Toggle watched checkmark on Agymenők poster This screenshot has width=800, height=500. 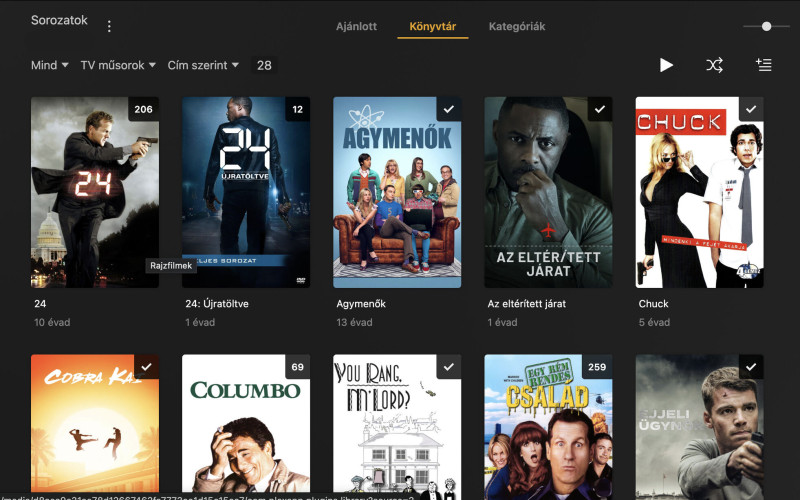point(448,109)
